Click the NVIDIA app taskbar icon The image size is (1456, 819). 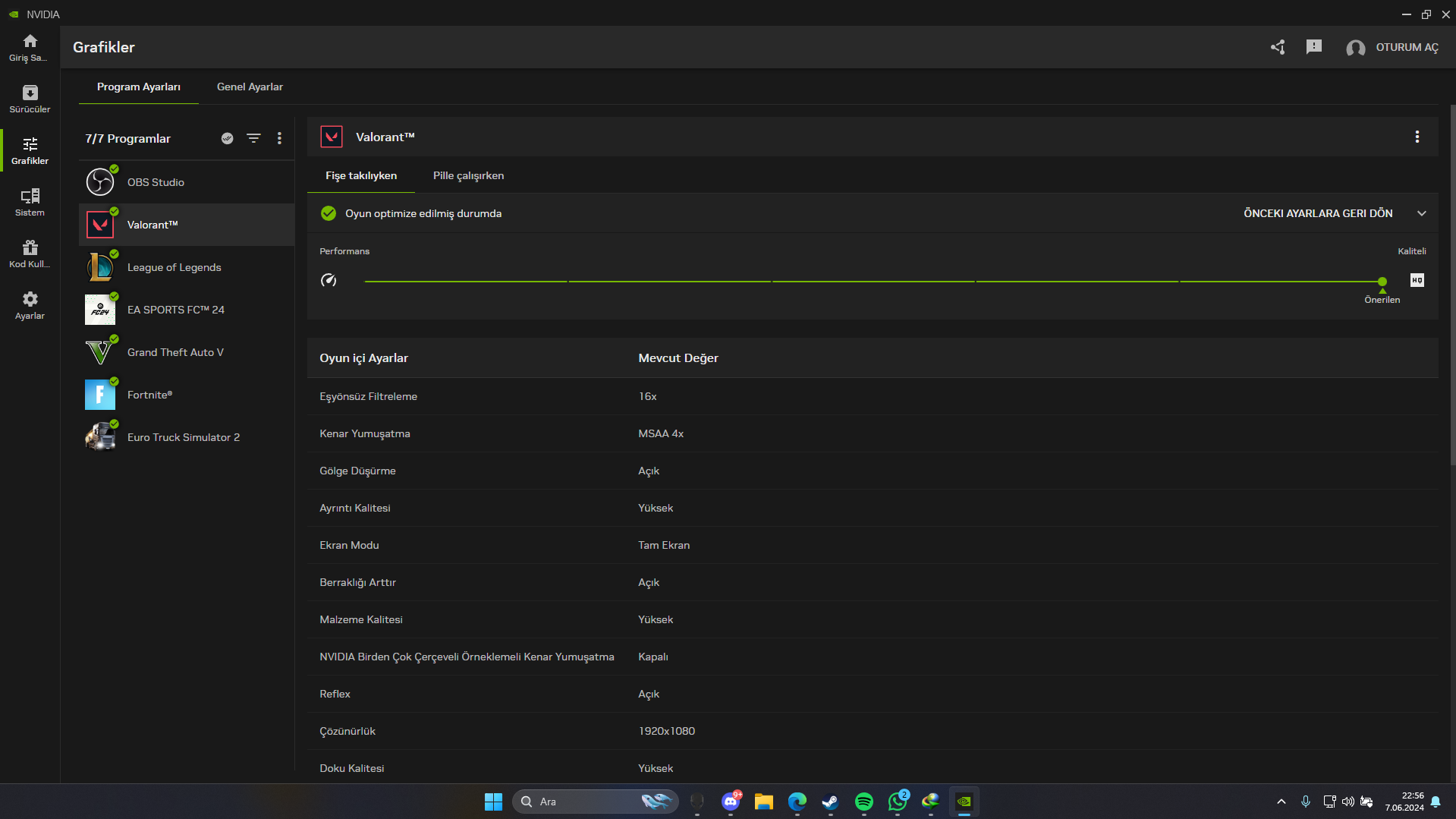964,802
